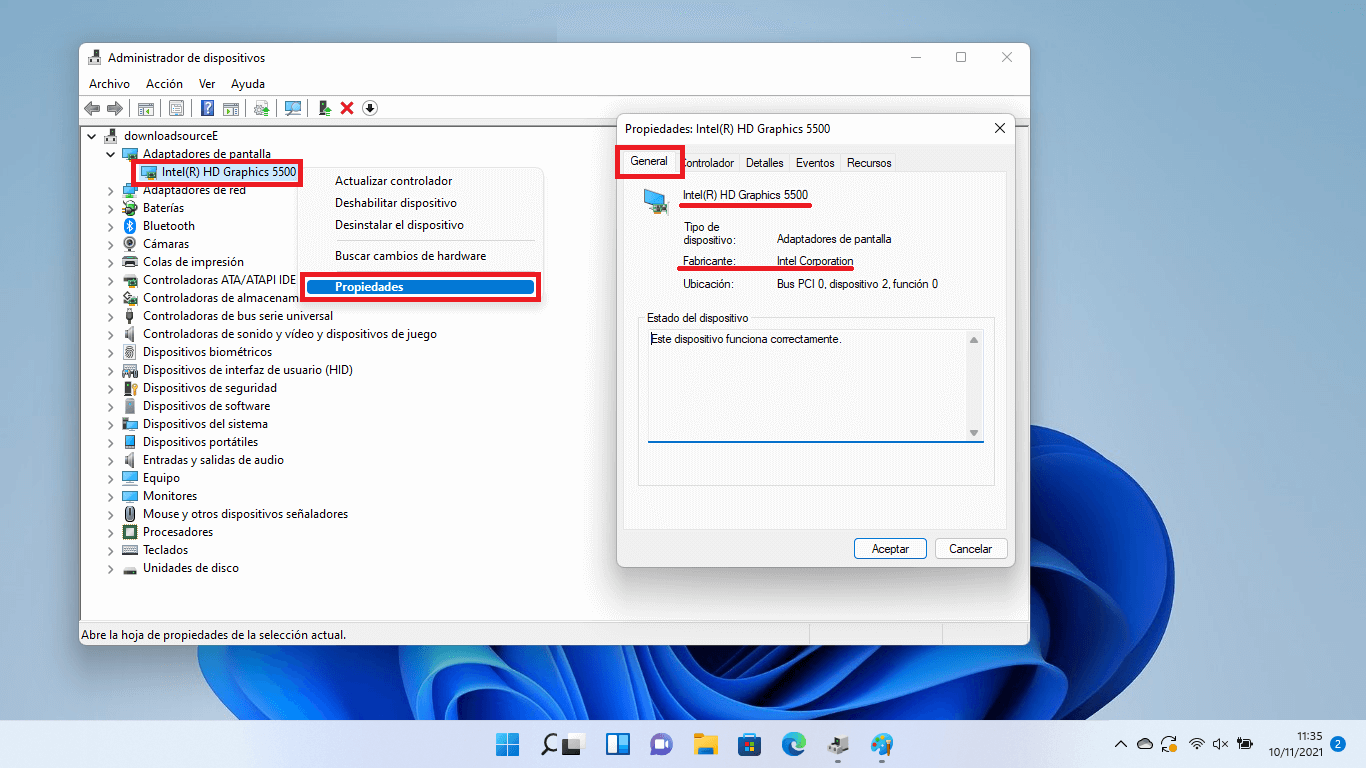The image size is (1366, 768).
Task: Expand Mouse y otros dispositivos señaladores
Action: (111, 514)
